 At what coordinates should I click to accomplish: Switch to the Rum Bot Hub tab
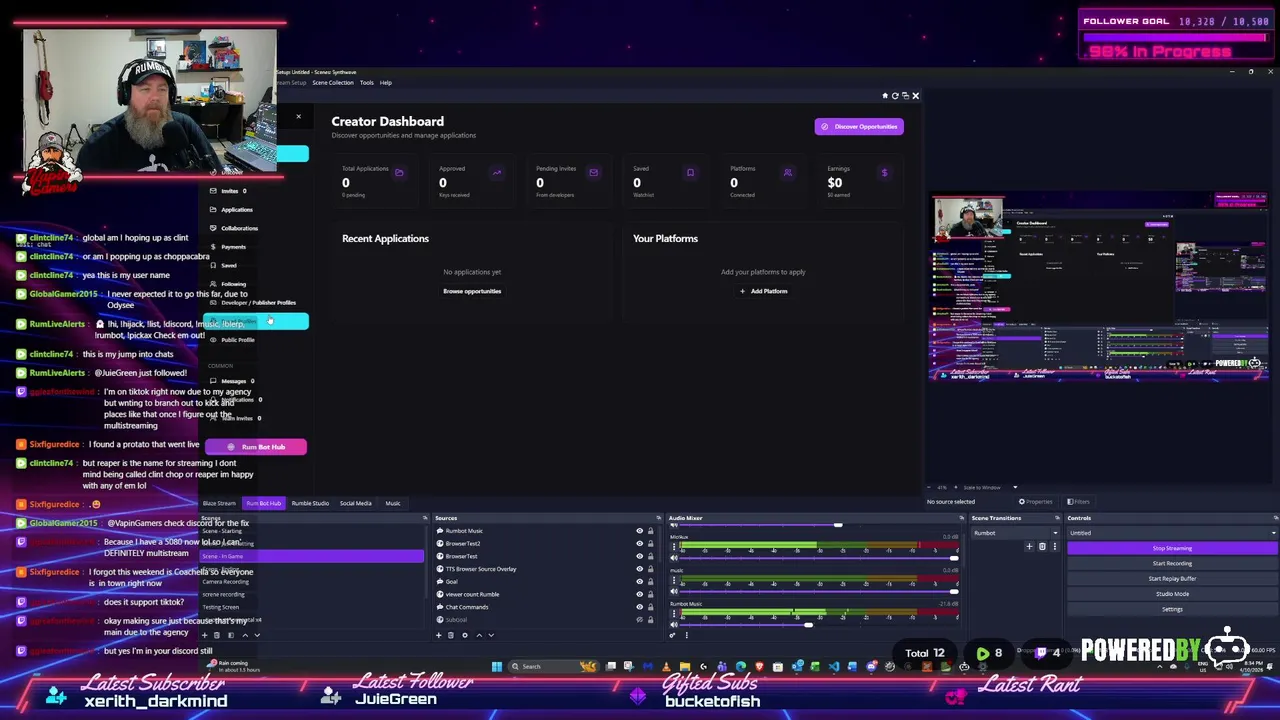click(264, 503)
